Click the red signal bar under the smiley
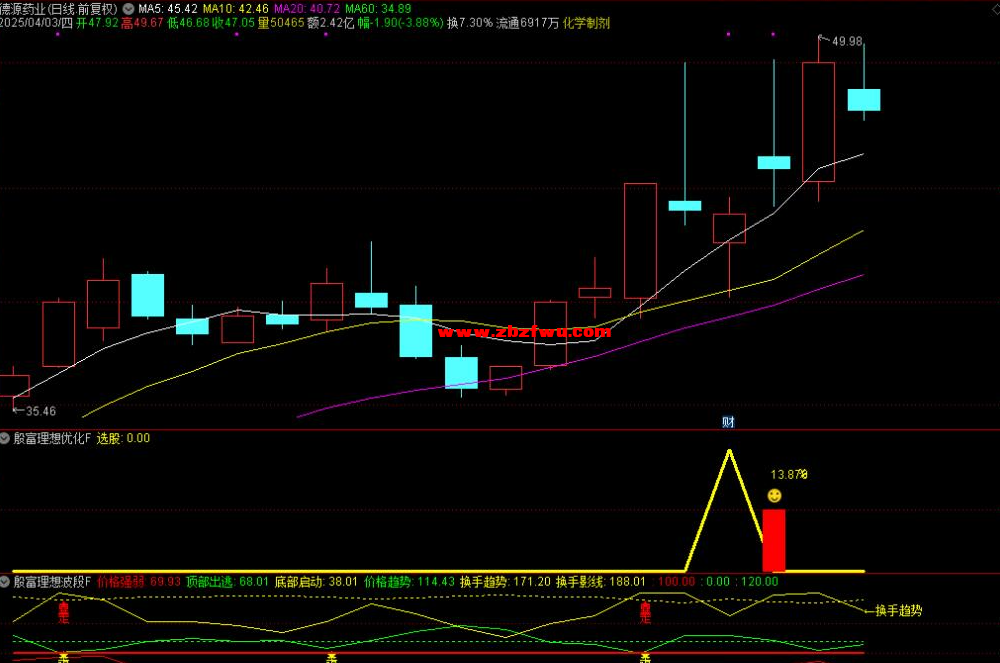Screen dimensions: 1000x663 774,540
